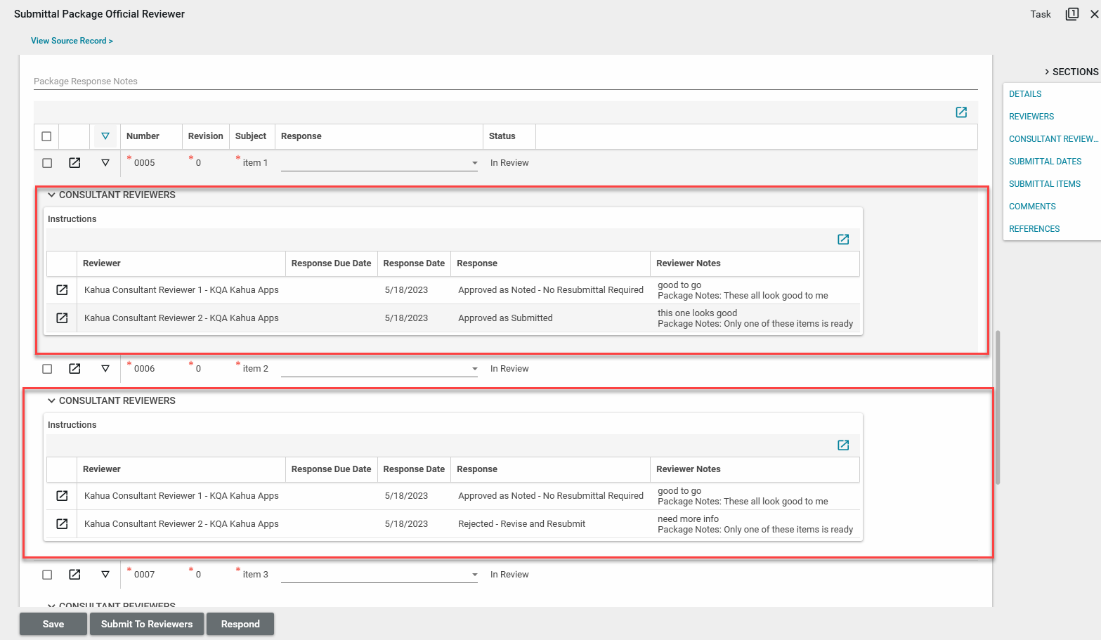The width and height of the screenshot is (1101, 640).
Task: Open Consultant Reviewer 2 record for item 1
Action: click(x=62, y=318)
